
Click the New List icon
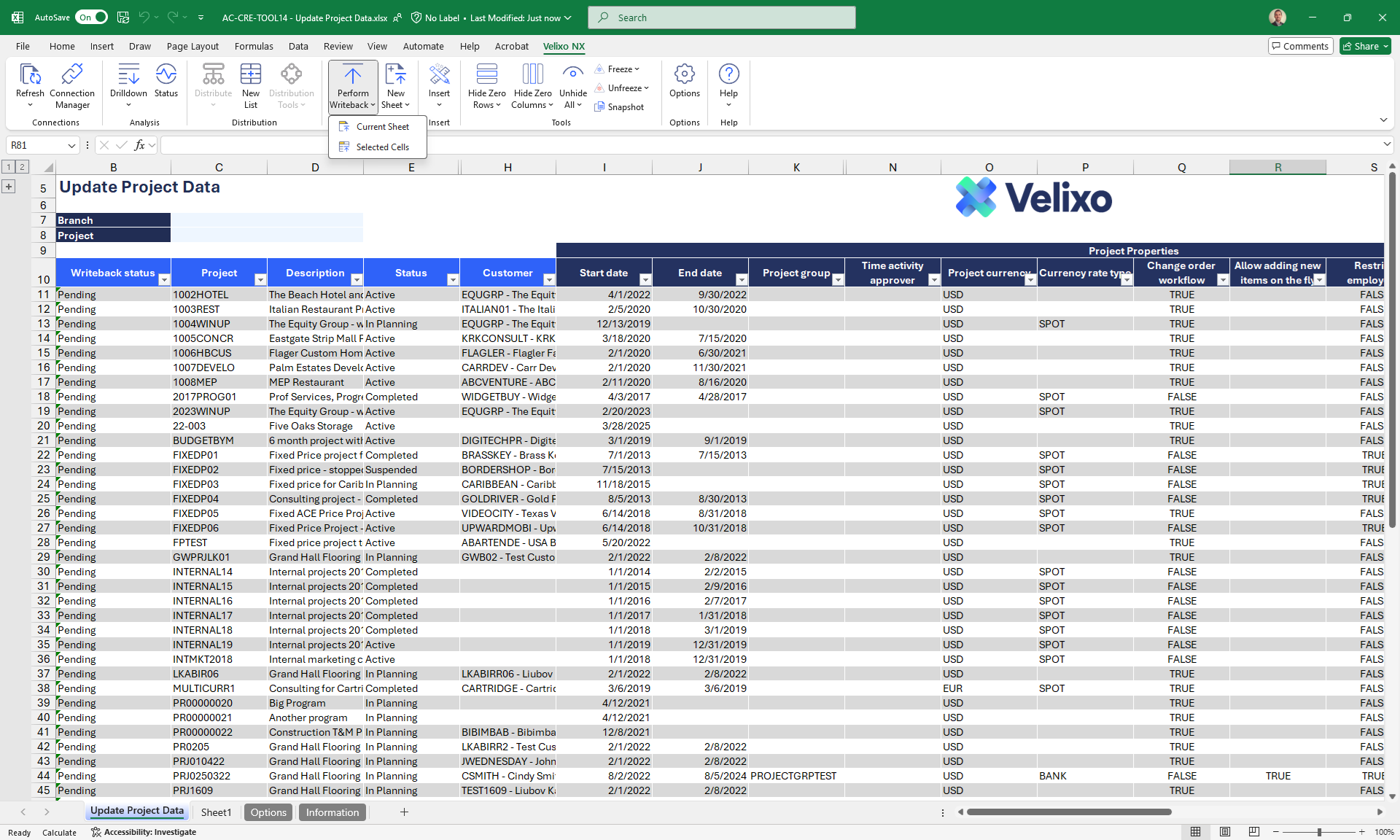[250, 75]
